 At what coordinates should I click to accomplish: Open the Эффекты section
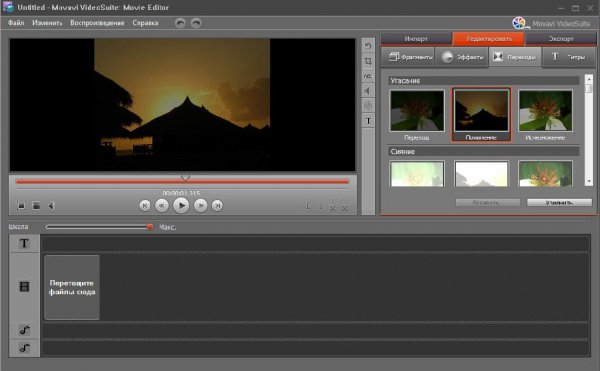tap(462, 57)
